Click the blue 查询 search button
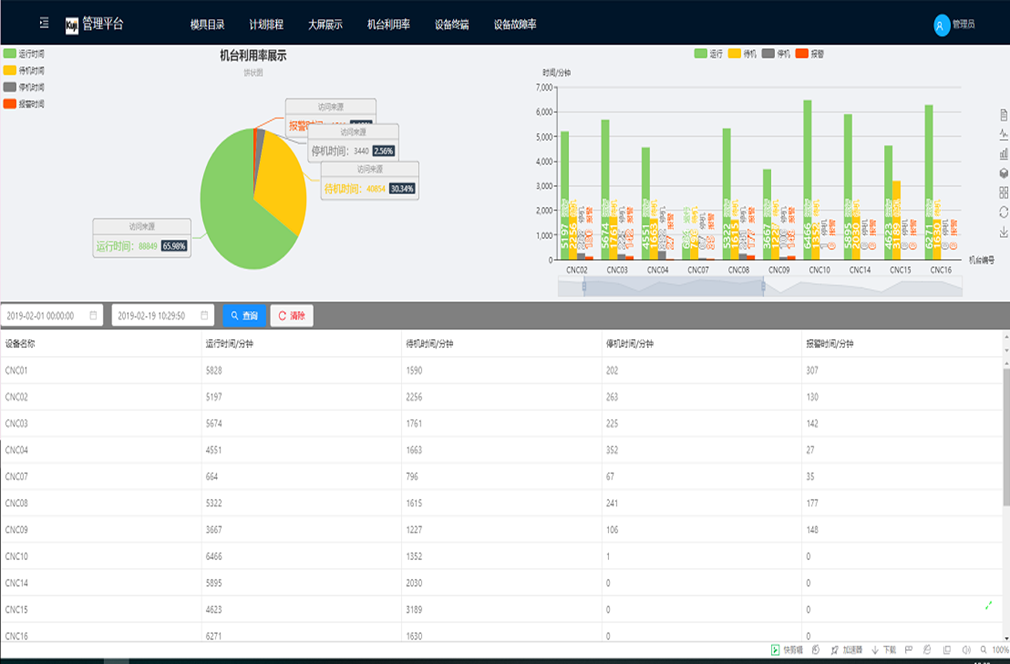1010x664 pixels. tap(244, 316)
